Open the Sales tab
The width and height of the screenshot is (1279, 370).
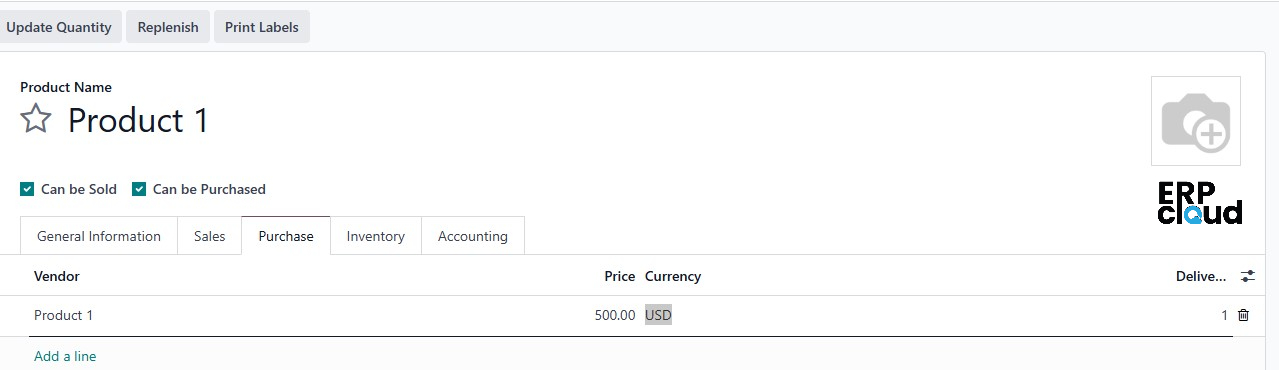(x=210, y=236)
